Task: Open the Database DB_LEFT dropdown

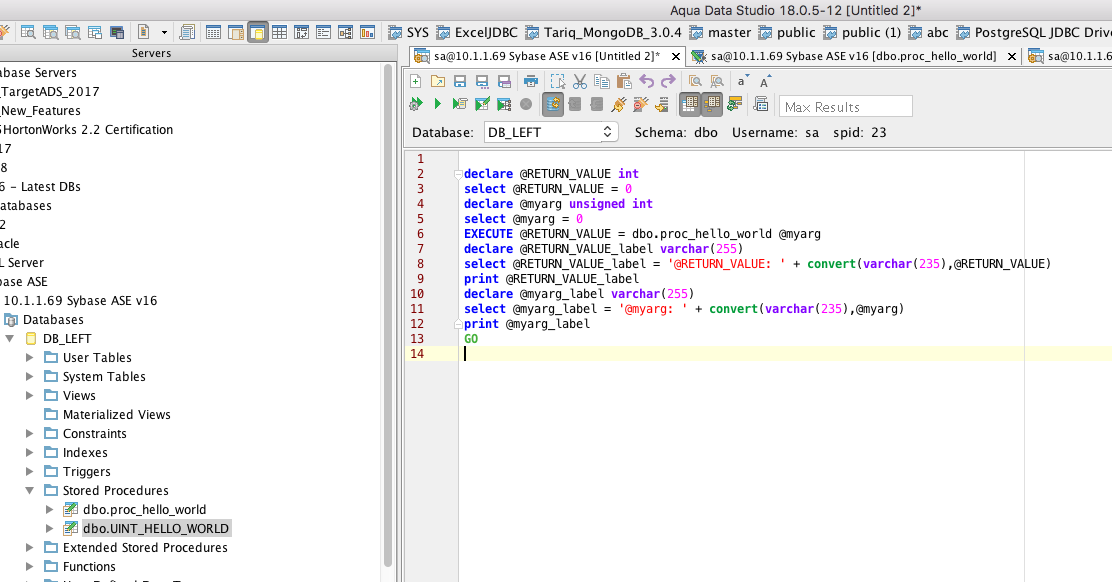Action: pyautogui.click(x=551, y=132)
